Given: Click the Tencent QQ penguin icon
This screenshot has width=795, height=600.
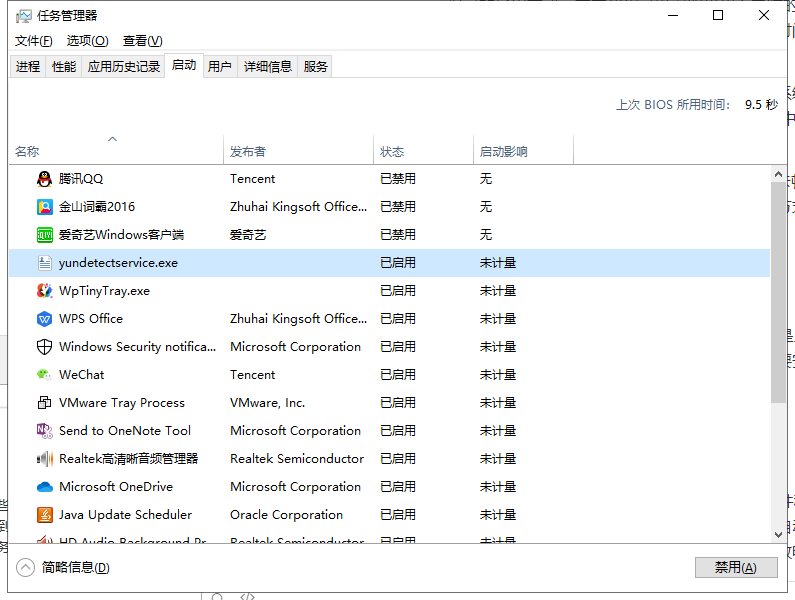Looking at the screenshot, I should (45, 179).
